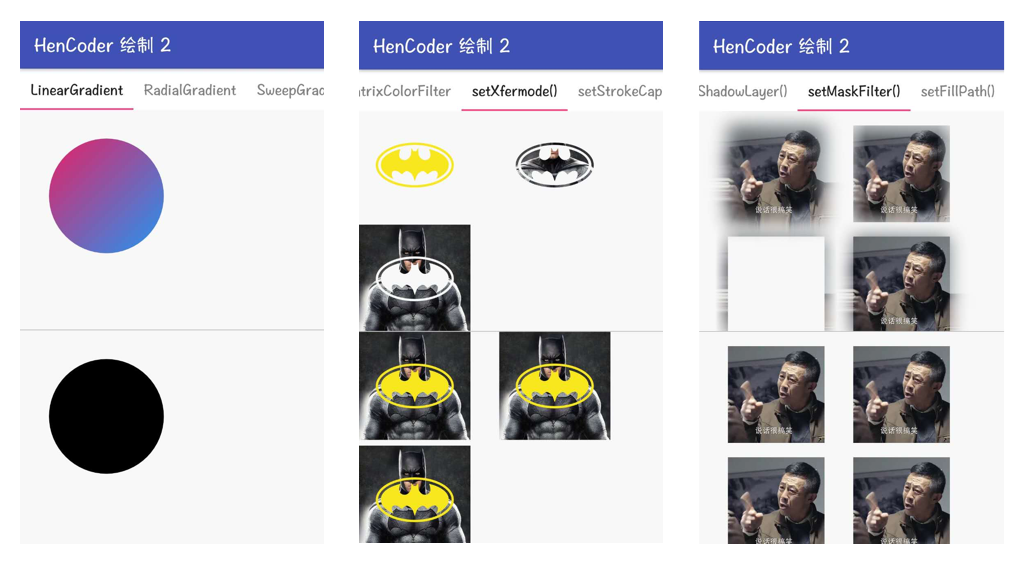Click the blank white square image
This screenshot has width=1026, height=568.
pyautogui.click(x=776, y=283)
